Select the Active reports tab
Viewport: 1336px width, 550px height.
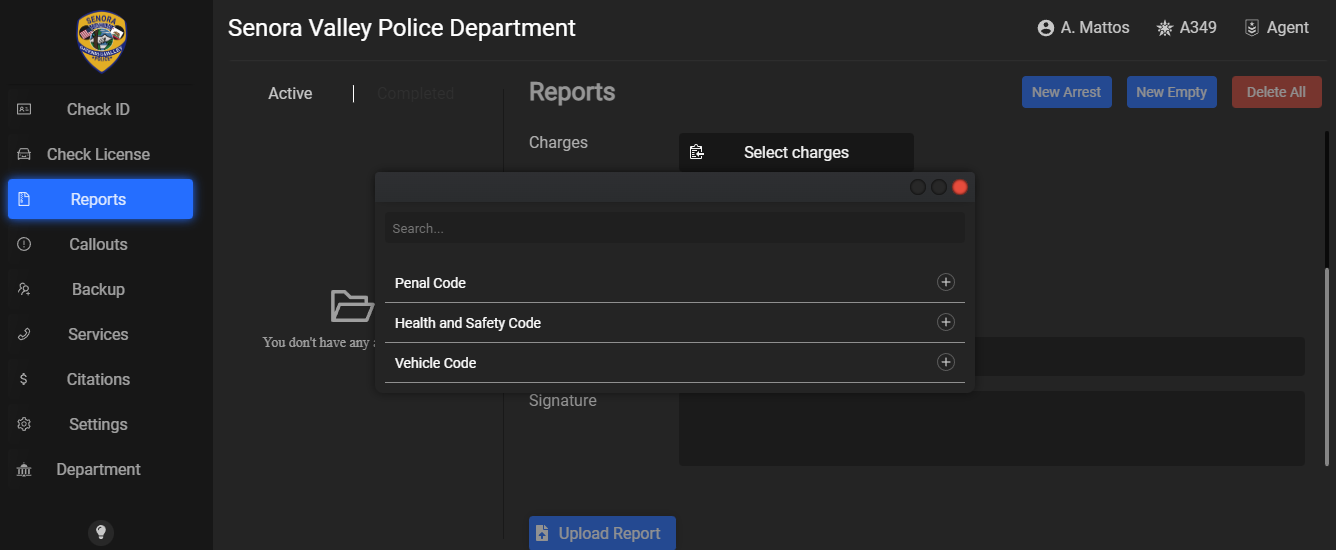coord(290,93)
